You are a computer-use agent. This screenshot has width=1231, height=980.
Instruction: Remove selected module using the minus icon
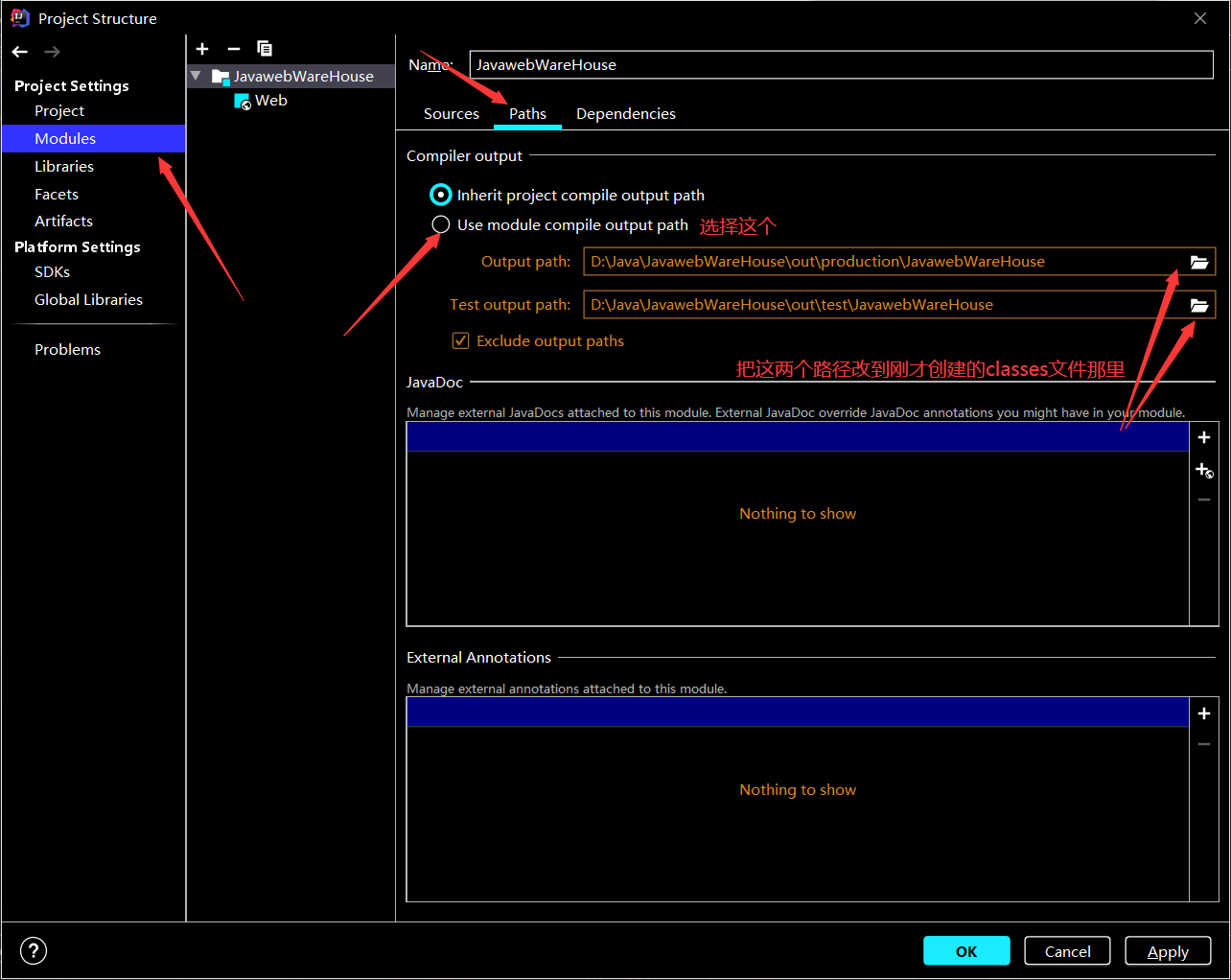pyautogui.click(x=233, y=49)
